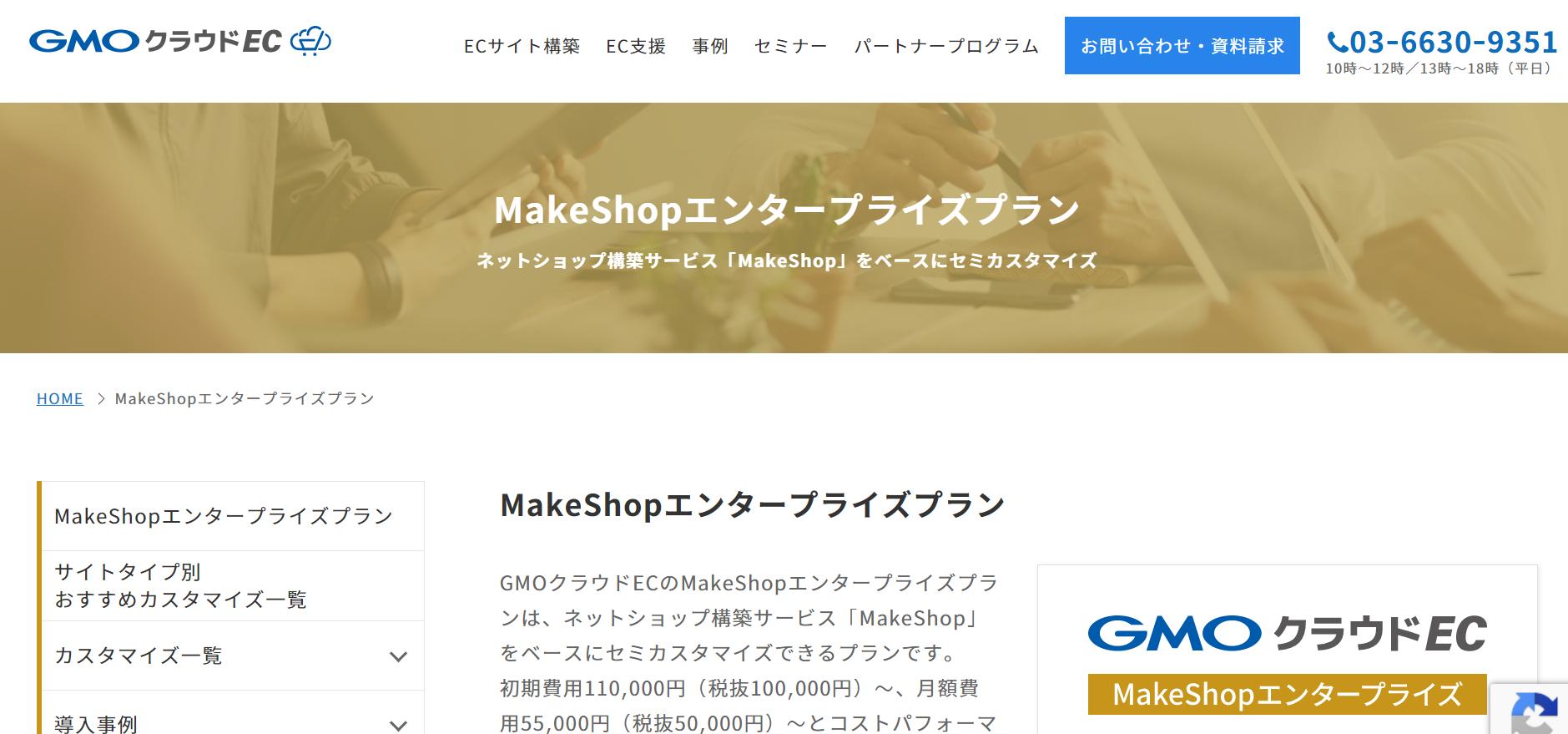Image resolution: width=1568 pixels, height=734 pixels.
Task: Click the phone icon beside 03-6630-9351
Action: (x=1337, y=42)
